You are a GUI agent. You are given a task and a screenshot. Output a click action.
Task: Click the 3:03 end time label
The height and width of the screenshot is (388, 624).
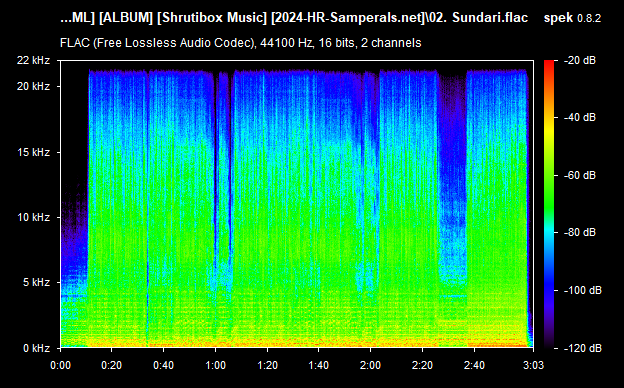tap(533, 365)
